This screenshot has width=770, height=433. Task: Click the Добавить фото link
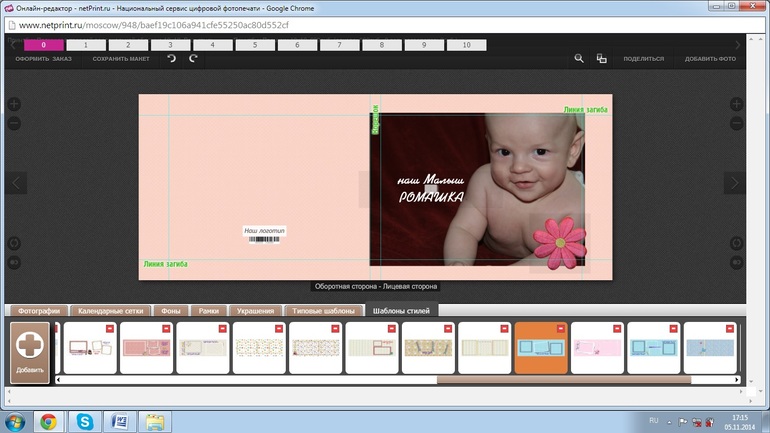(710, 59)
